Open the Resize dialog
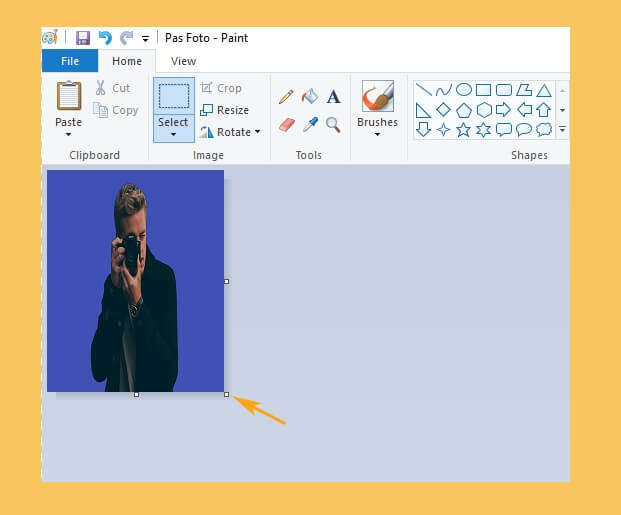This screenshot has height=515, width=621. point(225,110)
